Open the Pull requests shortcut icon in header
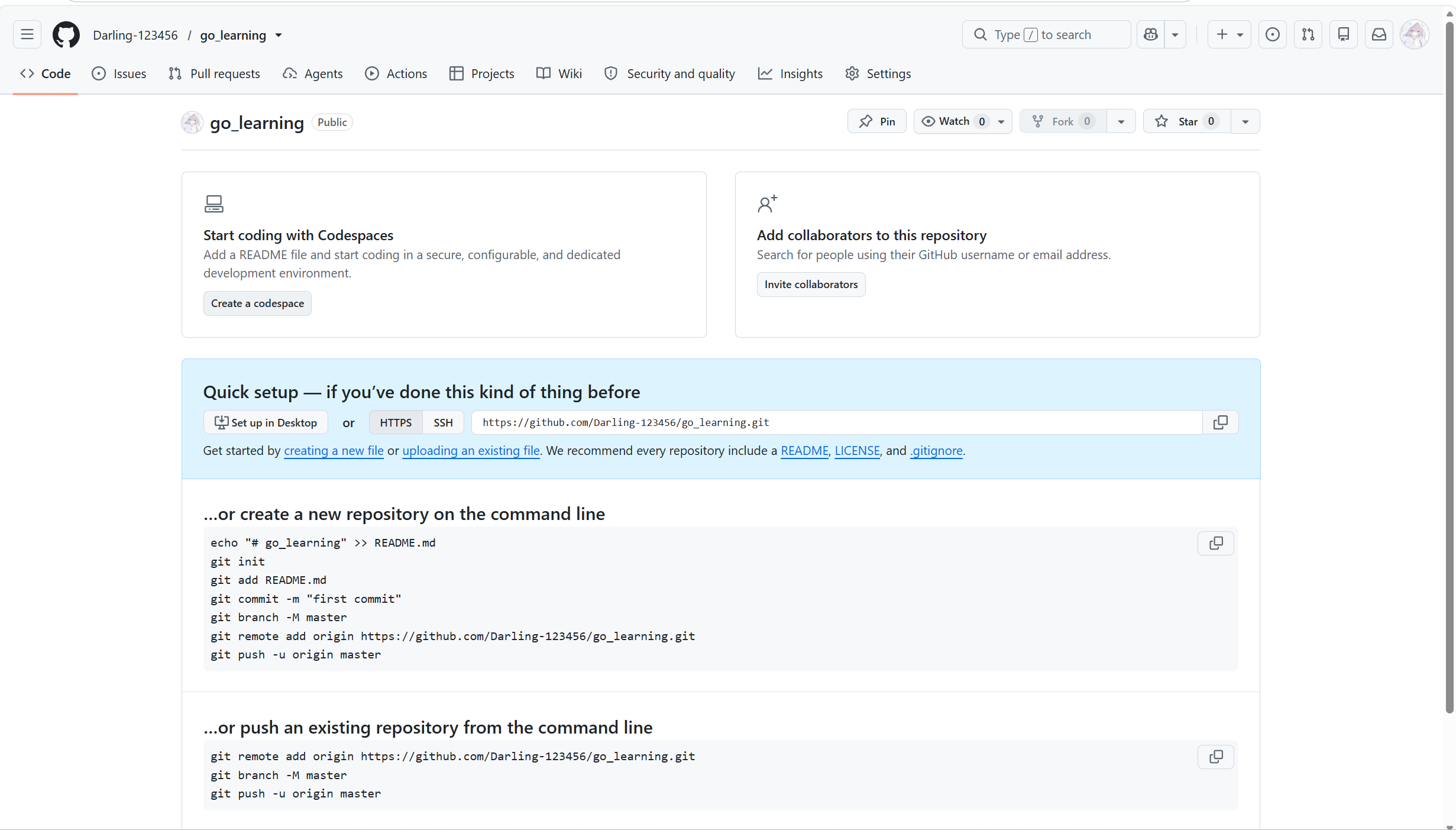Screen dimensions: 1456x830 click(1308, 35)
